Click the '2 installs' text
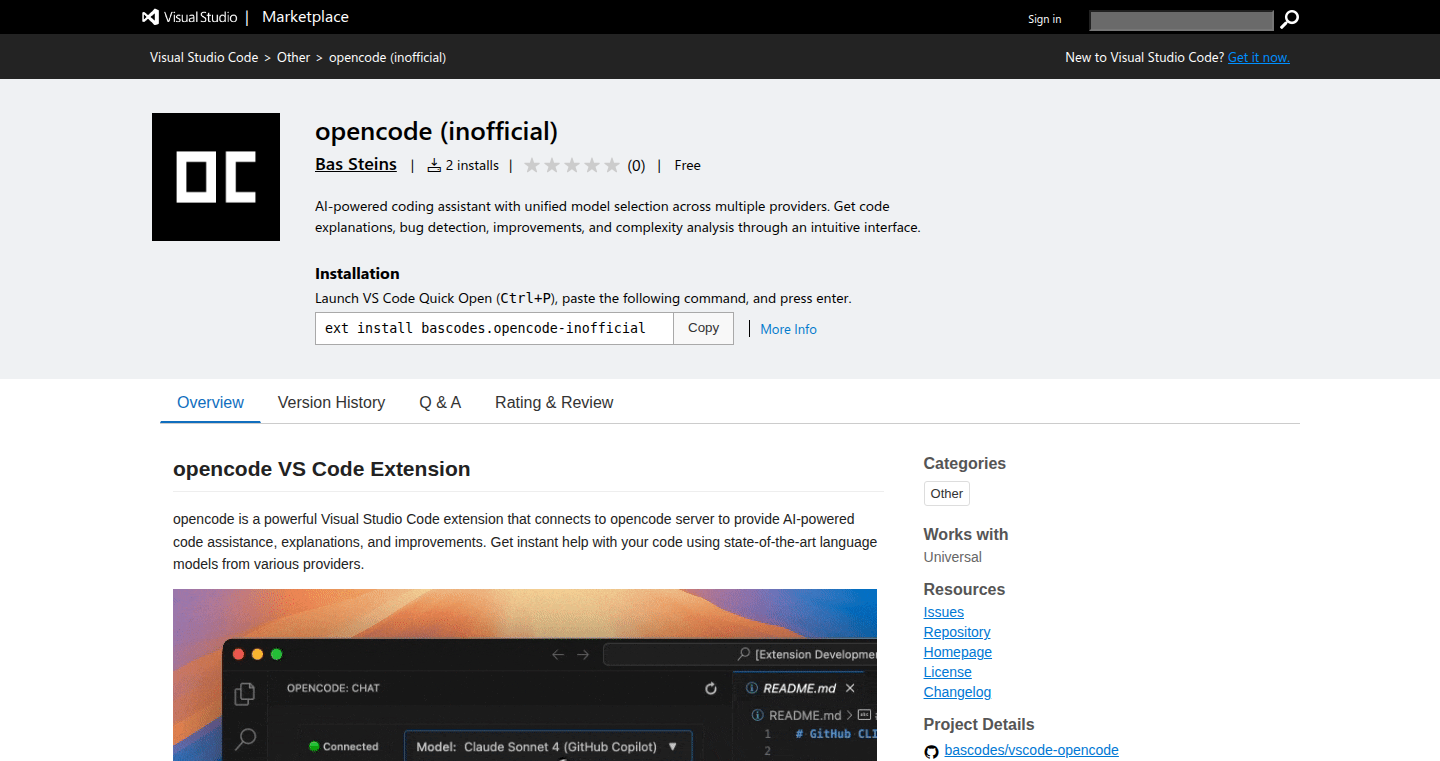 pyautogui.click(x=472, y=166)
